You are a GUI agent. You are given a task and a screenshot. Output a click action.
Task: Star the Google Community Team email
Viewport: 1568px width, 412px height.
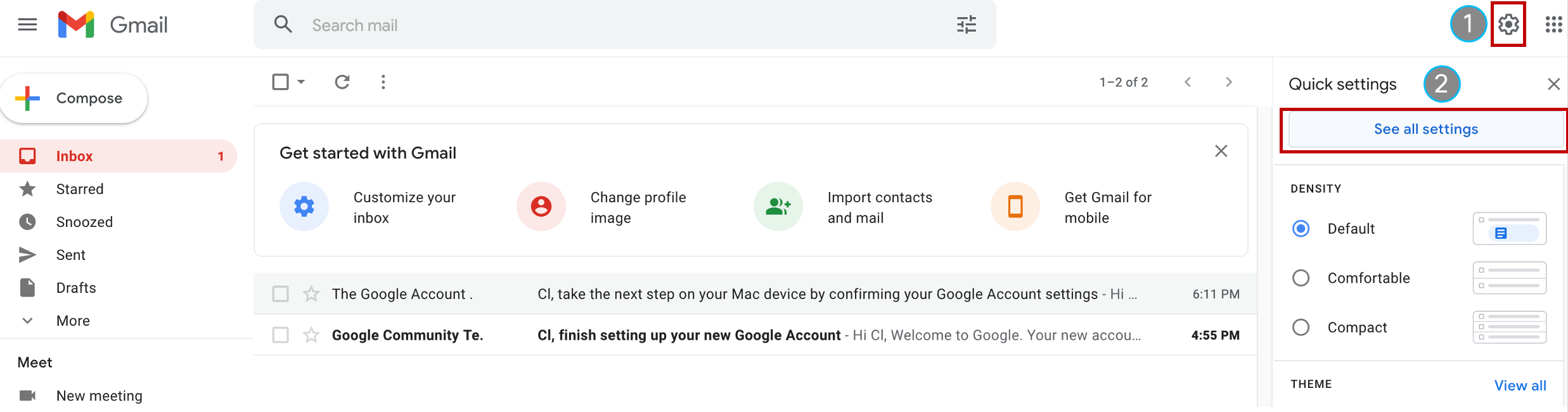pos(311,335)
